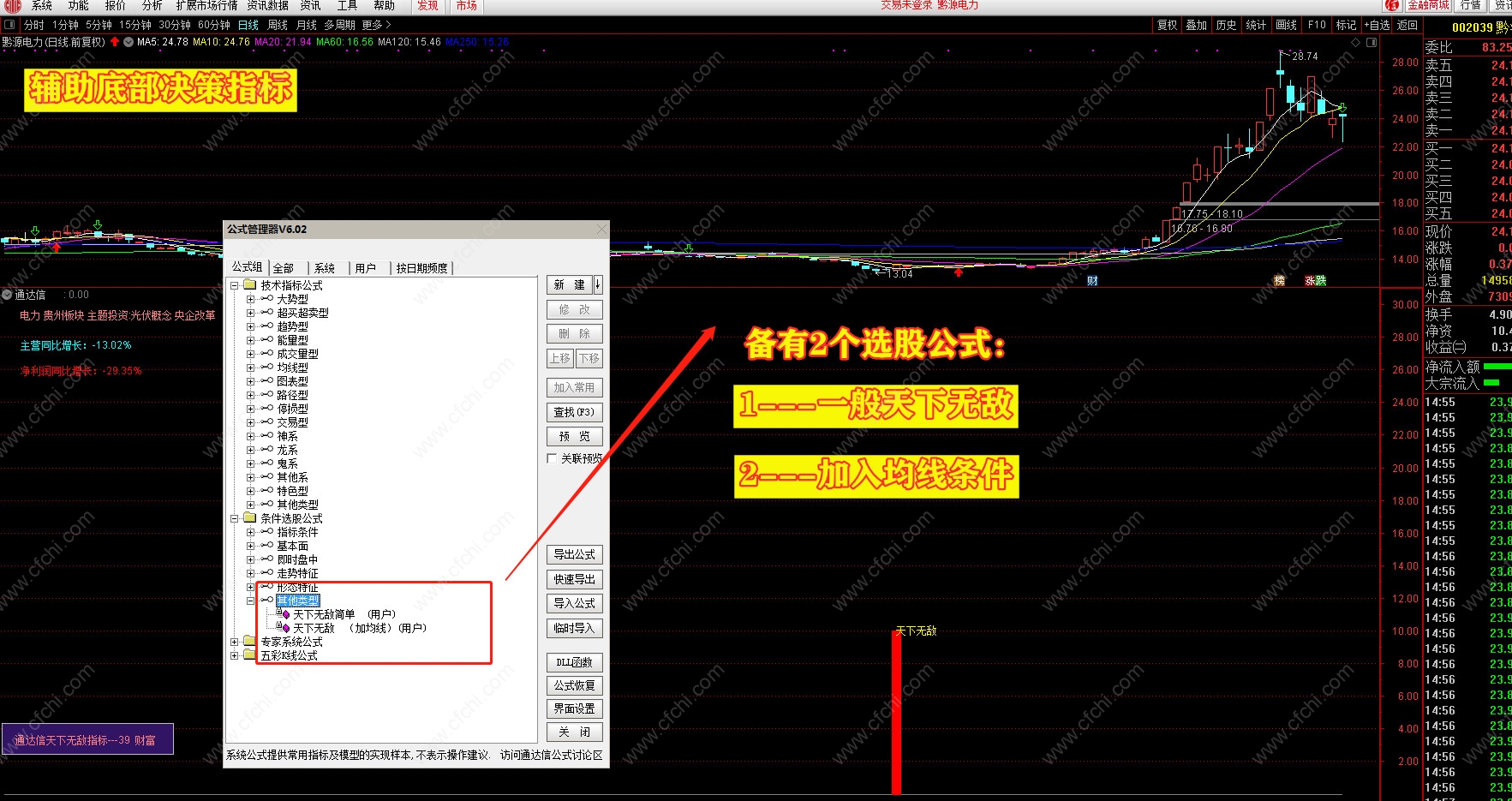Toggle the 关联预览 checkbox
Image resolution: width=1512 pixels, height=801 pixels.
pos(552,458)
